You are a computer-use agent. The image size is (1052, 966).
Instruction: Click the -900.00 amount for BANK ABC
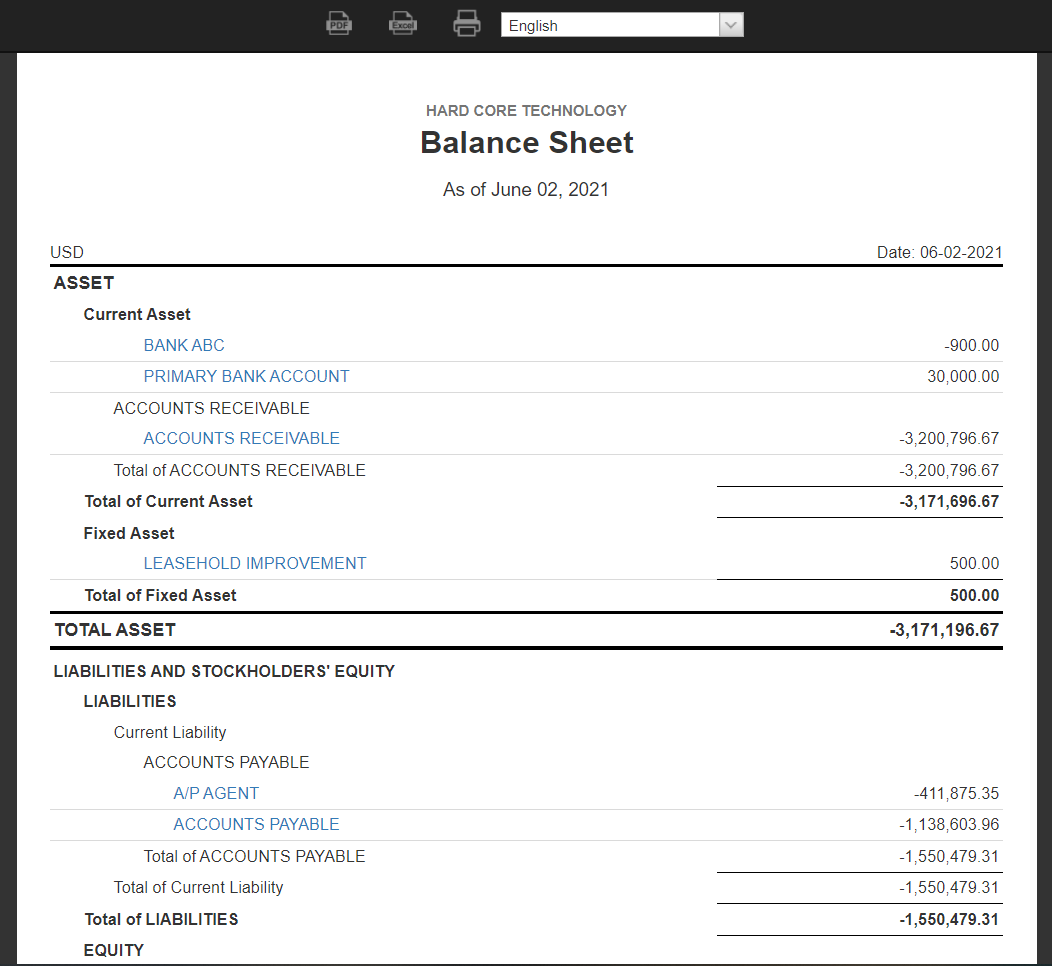tap(971, 345)
